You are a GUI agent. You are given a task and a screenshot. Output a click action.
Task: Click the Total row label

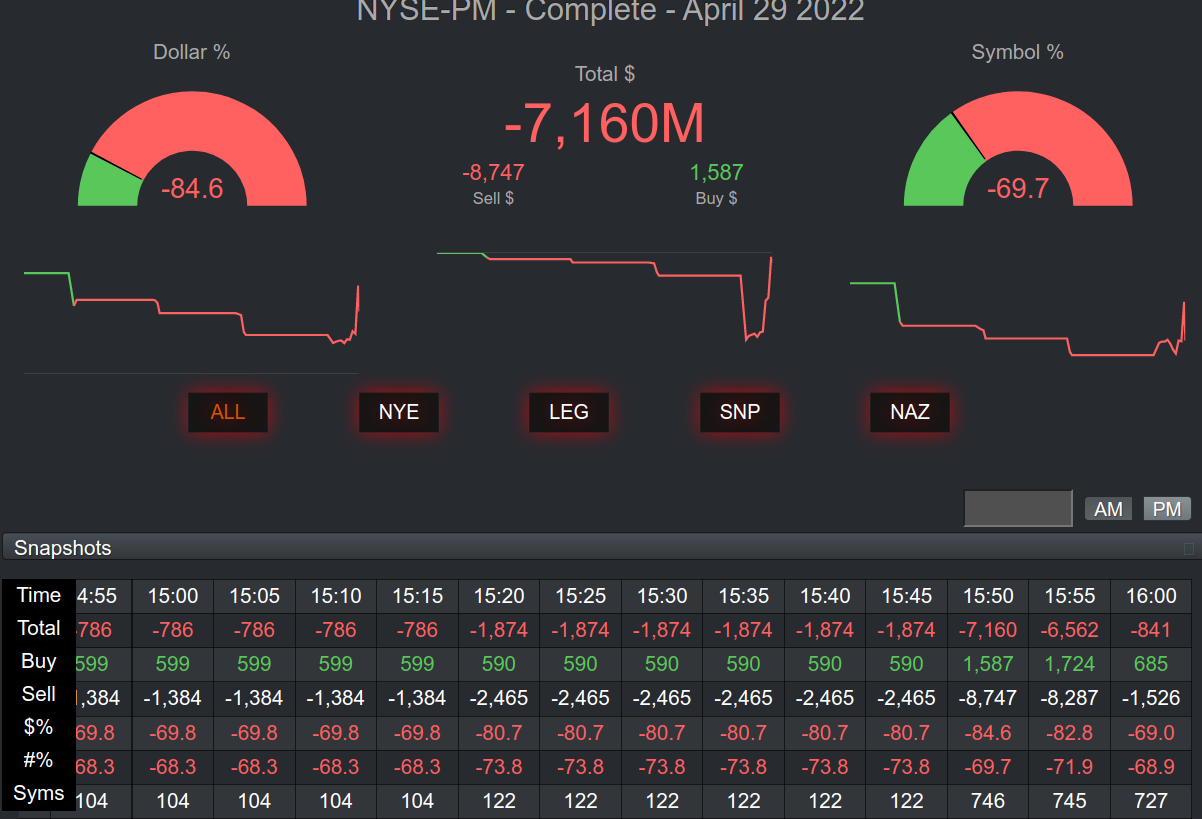(39, 628)
